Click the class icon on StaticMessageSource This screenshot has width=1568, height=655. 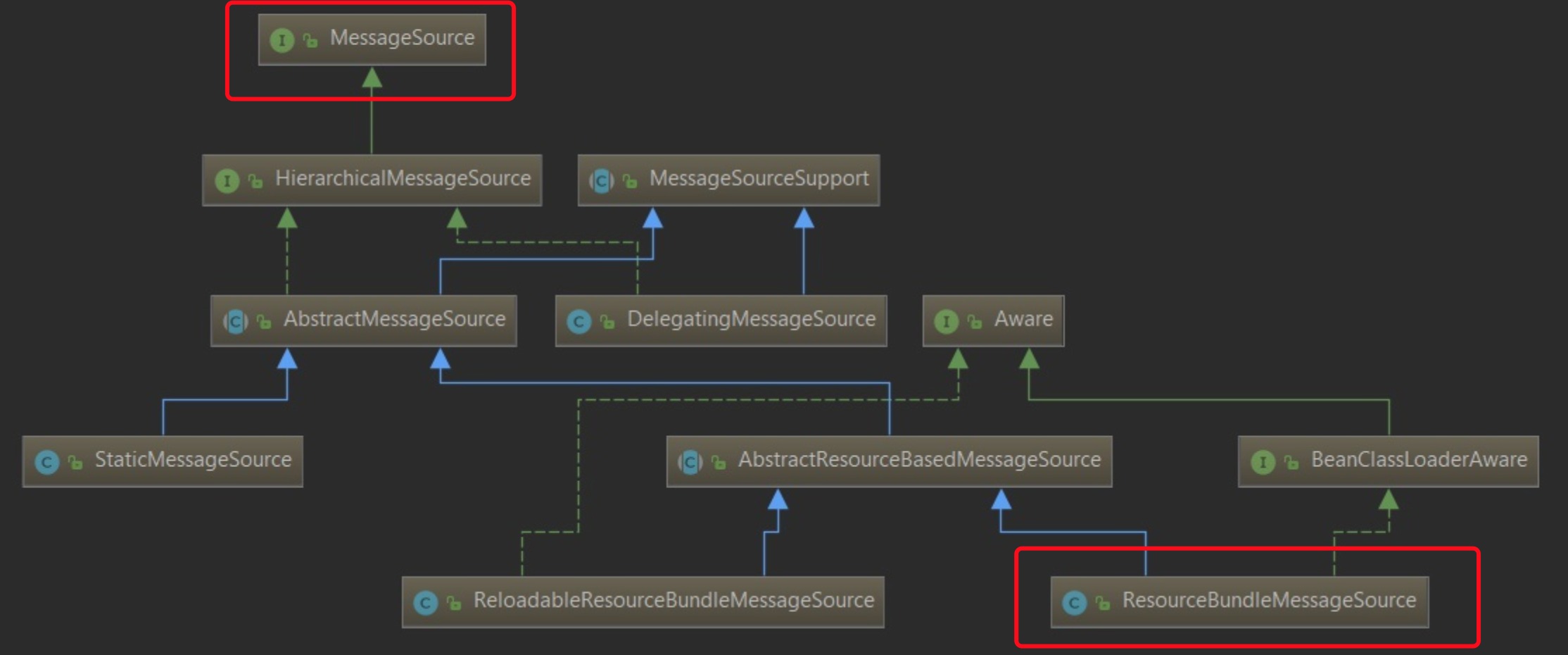pos(47,463)
